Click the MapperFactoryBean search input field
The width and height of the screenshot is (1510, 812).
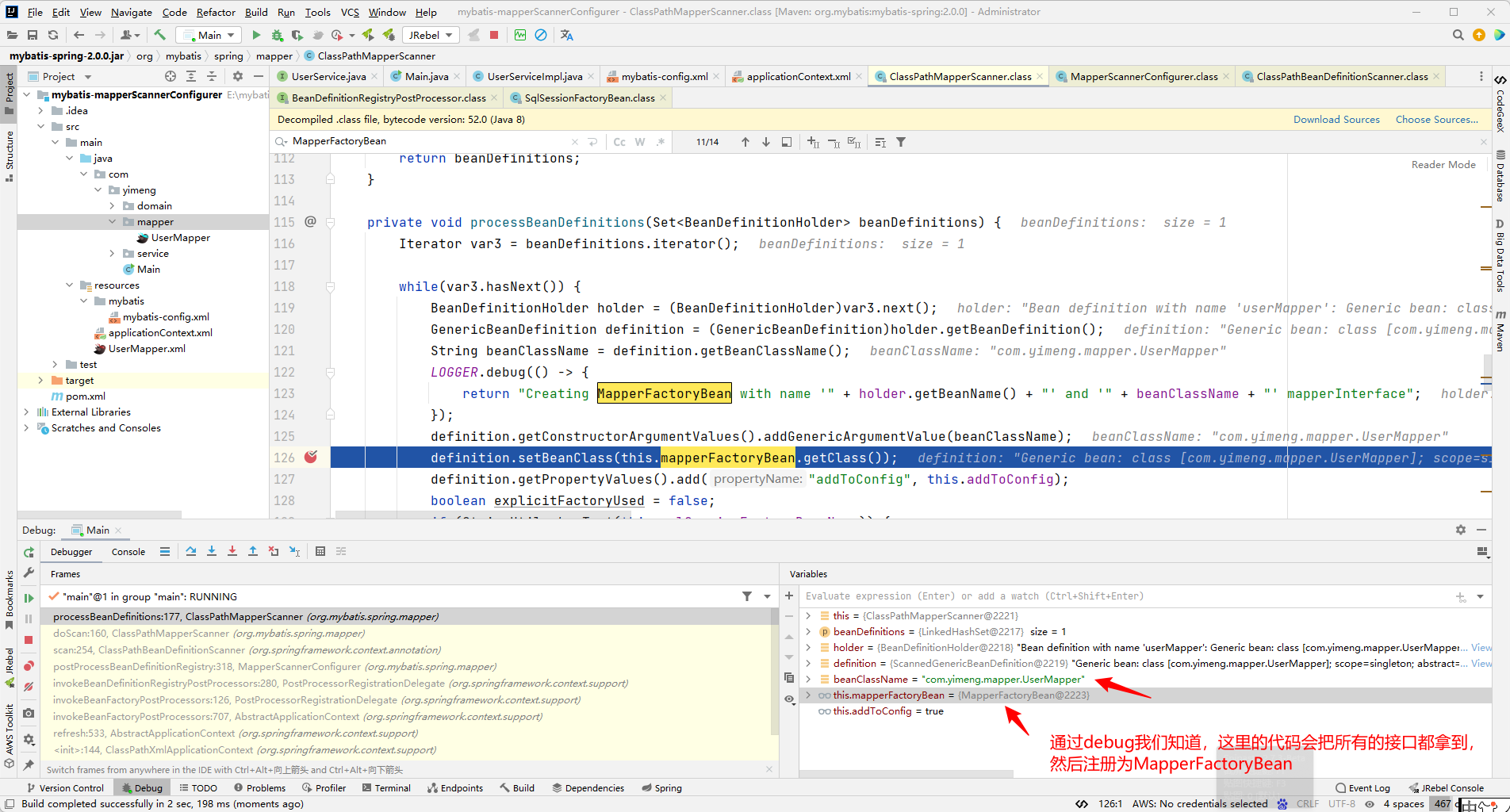tap(428, 141)
